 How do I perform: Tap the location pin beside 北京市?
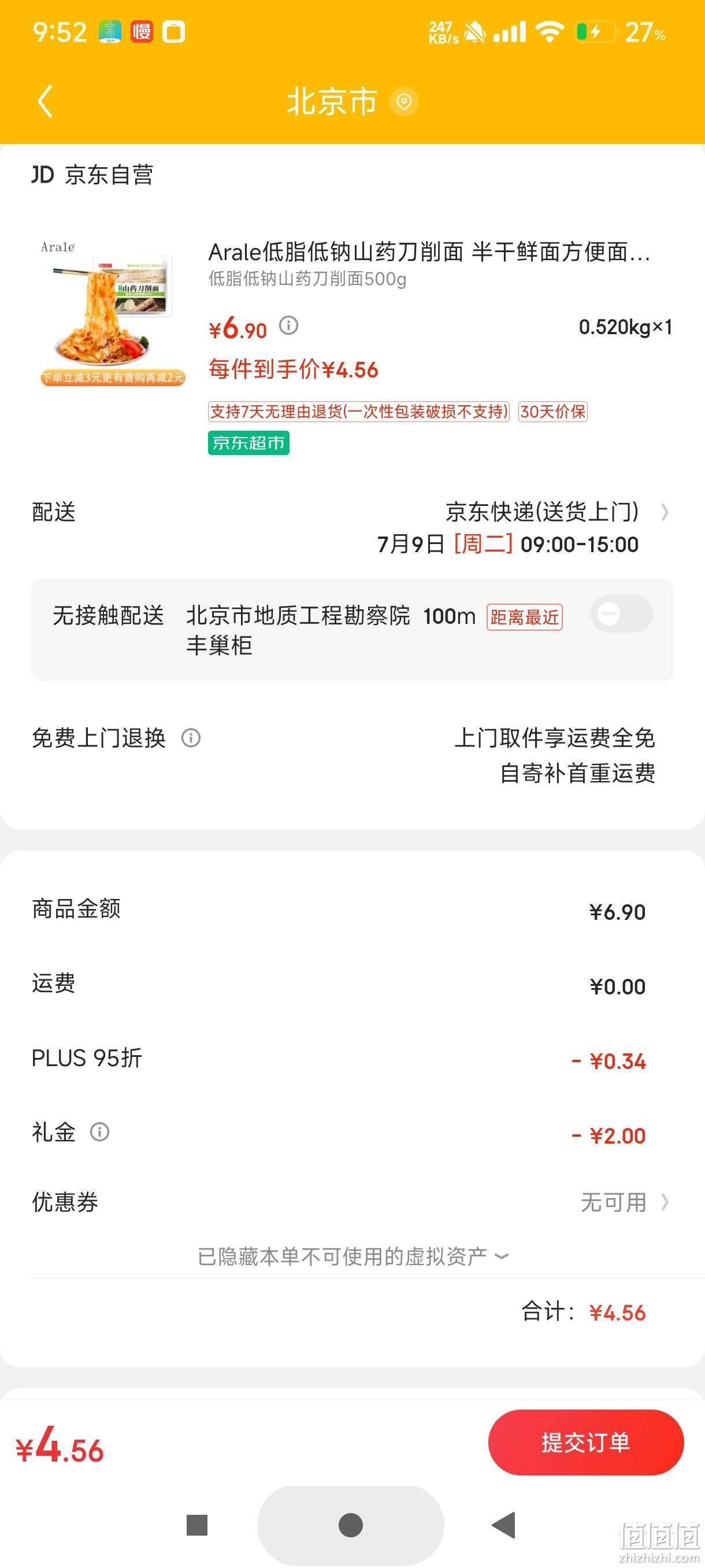[404, 102]
